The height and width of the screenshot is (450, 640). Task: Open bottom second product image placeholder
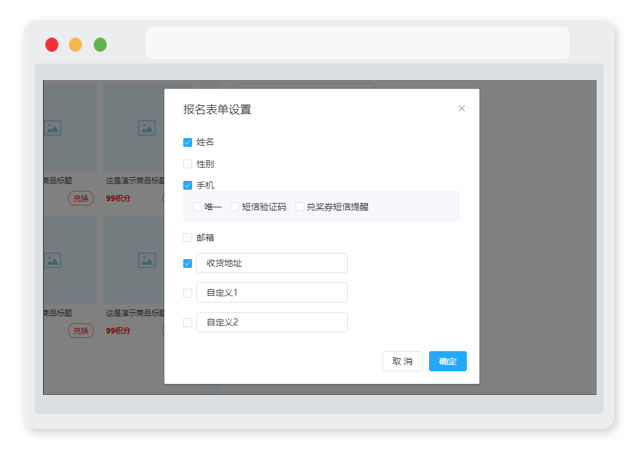134,260
